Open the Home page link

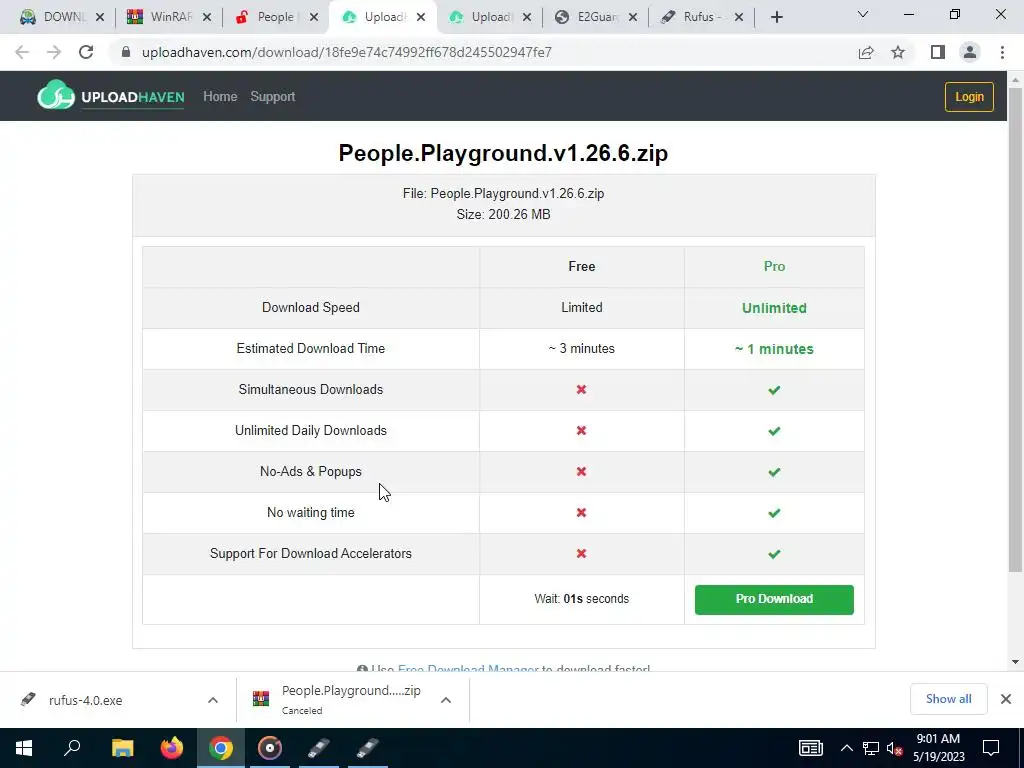click(x=220, y=97)
